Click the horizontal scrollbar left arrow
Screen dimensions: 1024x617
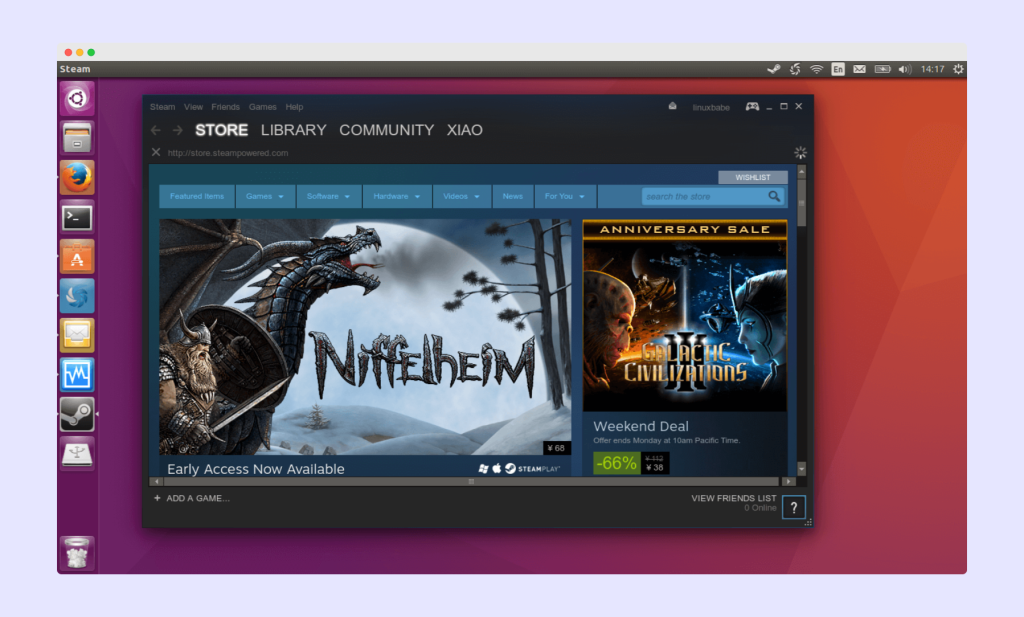[x=156, y=482]
